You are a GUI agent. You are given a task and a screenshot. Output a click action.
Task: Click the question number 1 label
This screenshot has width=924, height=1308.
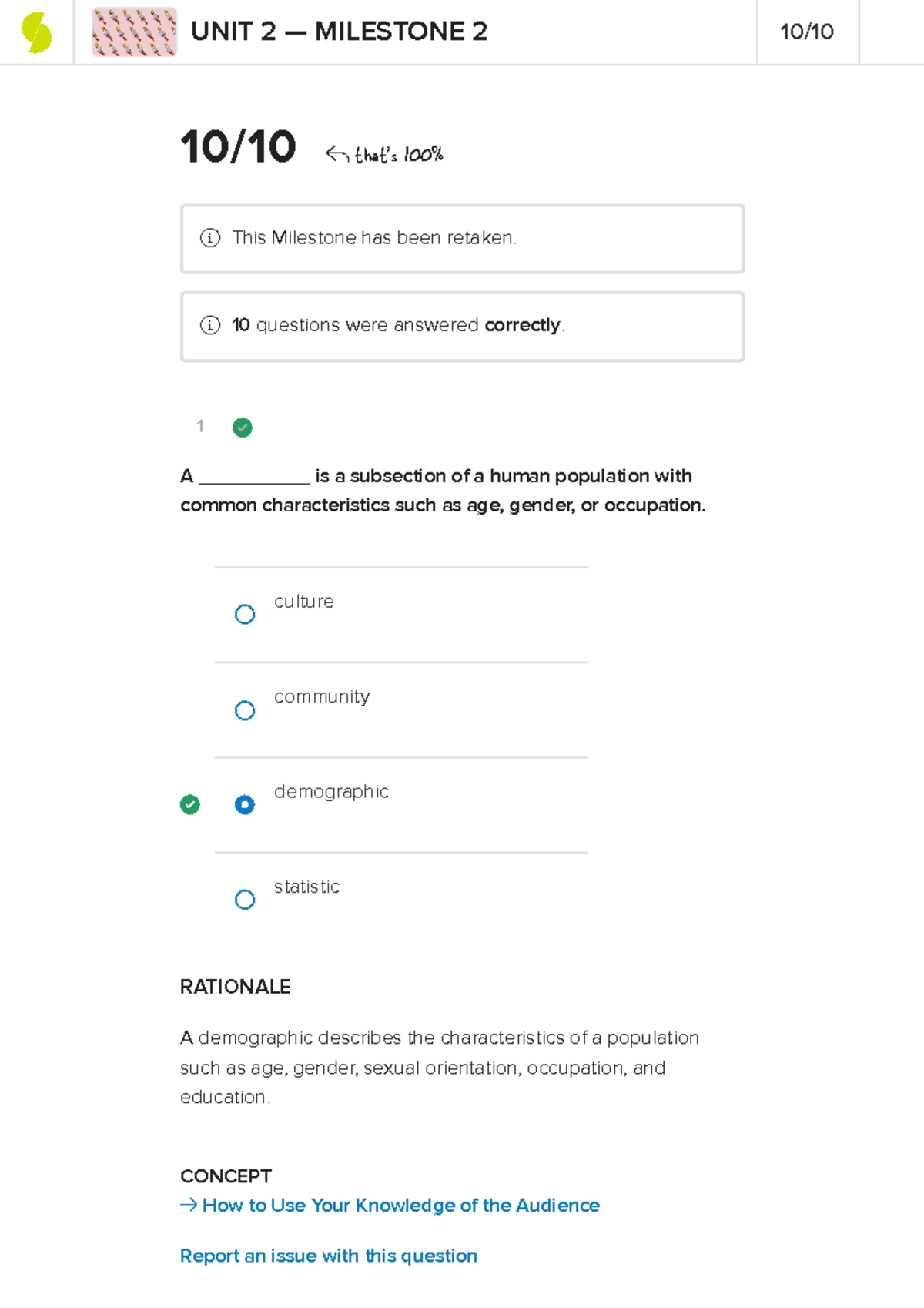tap(200, 426)
